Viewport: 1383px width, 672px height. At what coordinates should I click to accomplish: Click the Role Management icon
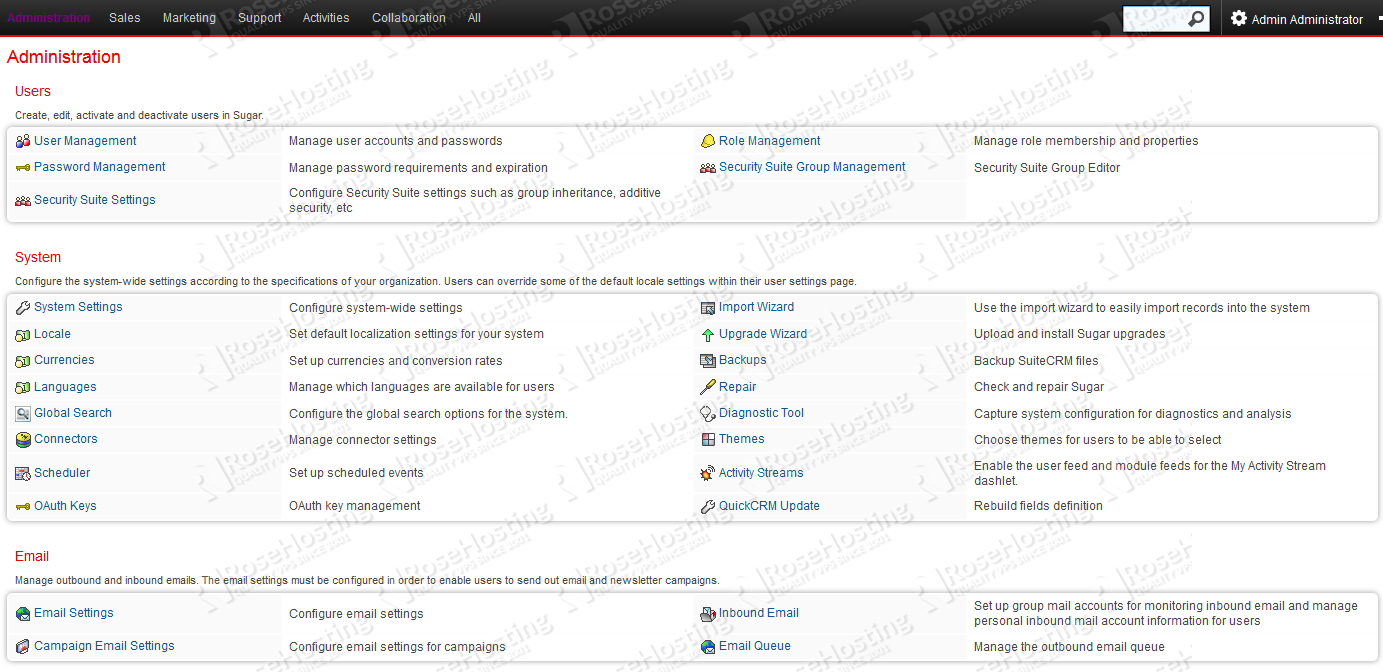point(708,141)
